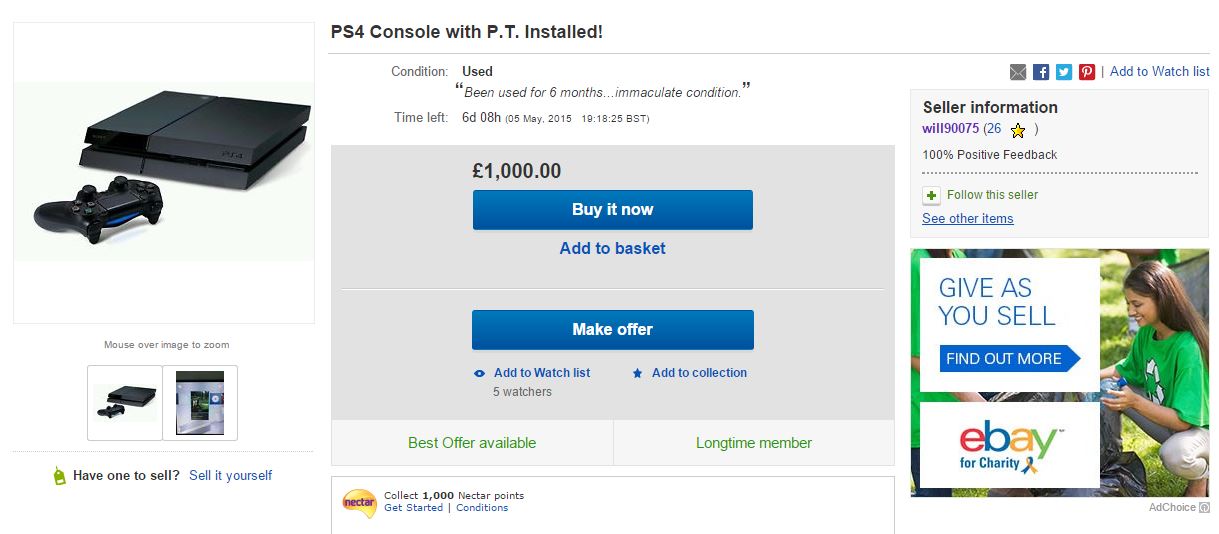Add item to basket

coord(612,248)
